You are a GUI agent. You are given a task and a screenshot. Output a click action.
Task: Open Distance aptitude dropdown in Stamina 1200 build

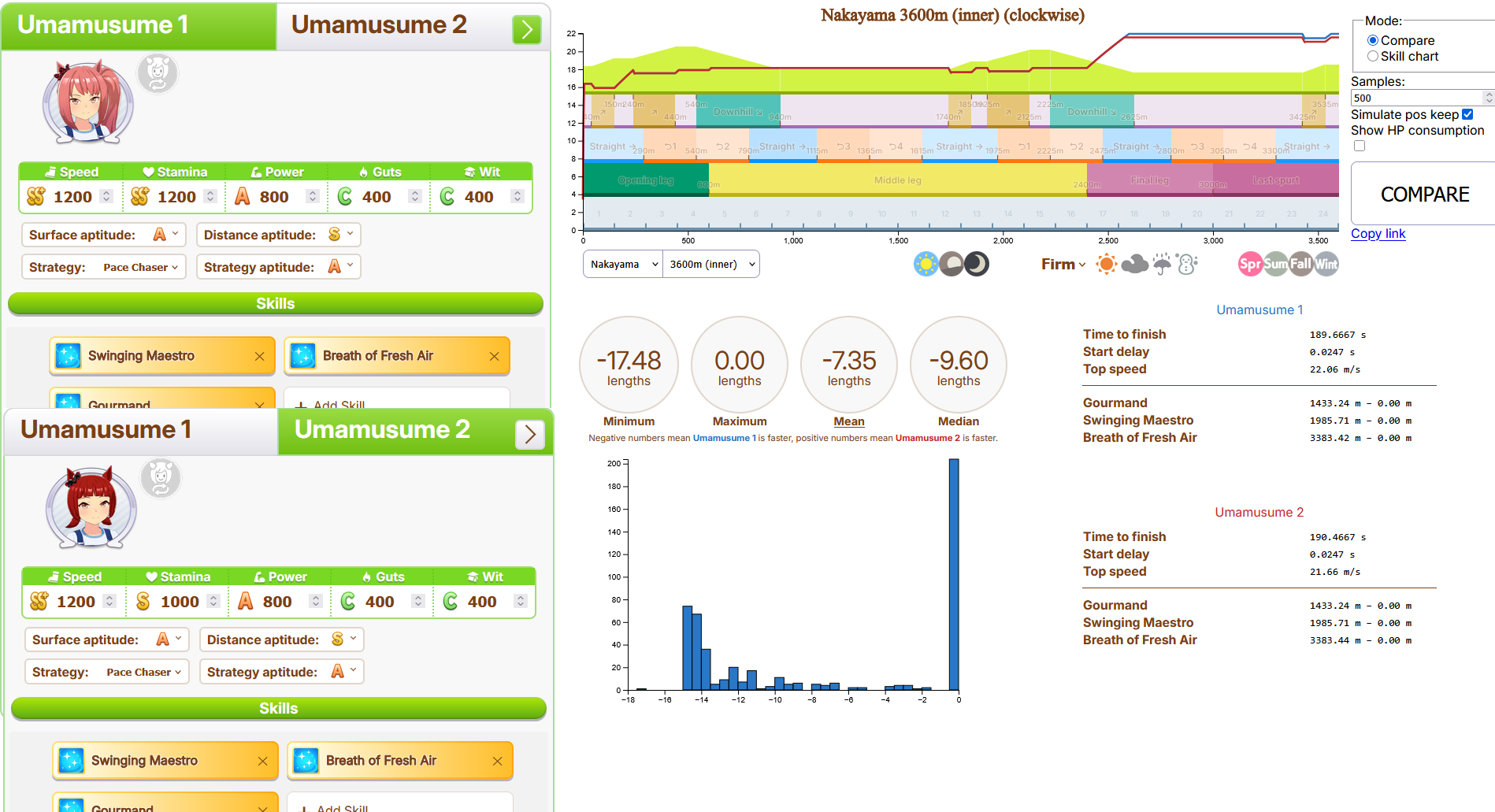pyautogui.click(x=279, y=235)
